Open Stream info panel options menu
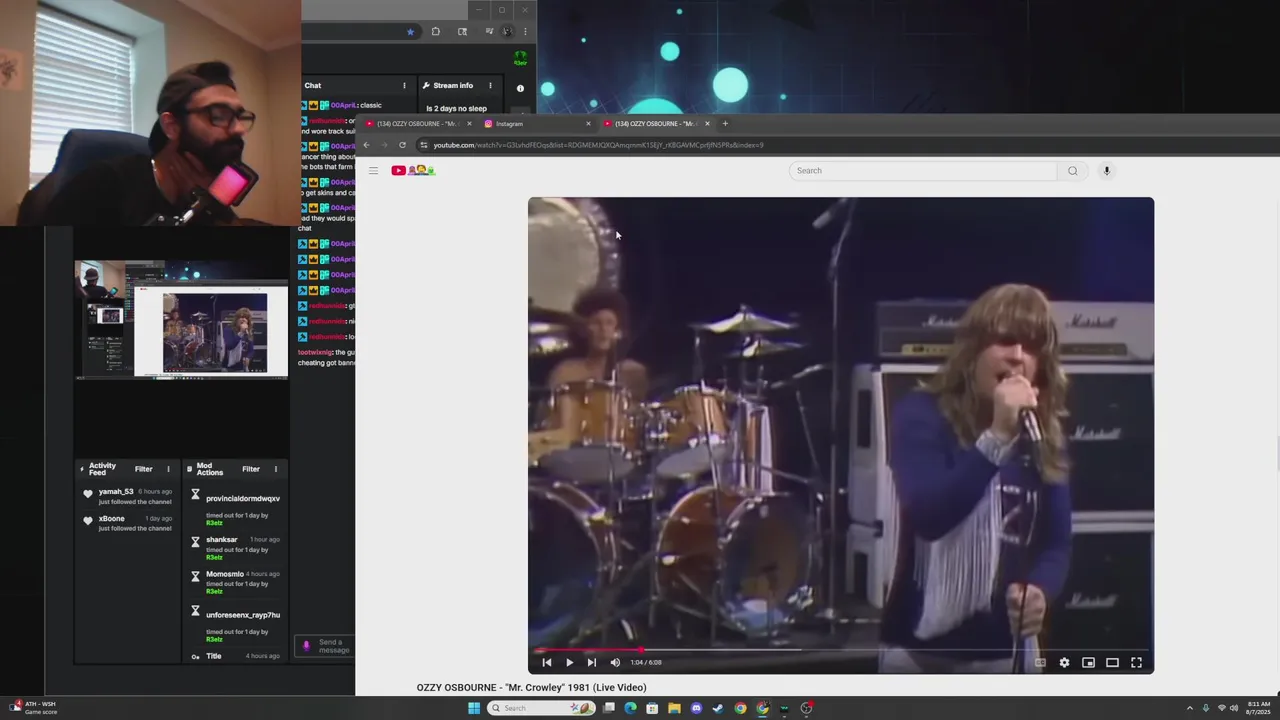The image size is (1280, 720). (490, 85)
